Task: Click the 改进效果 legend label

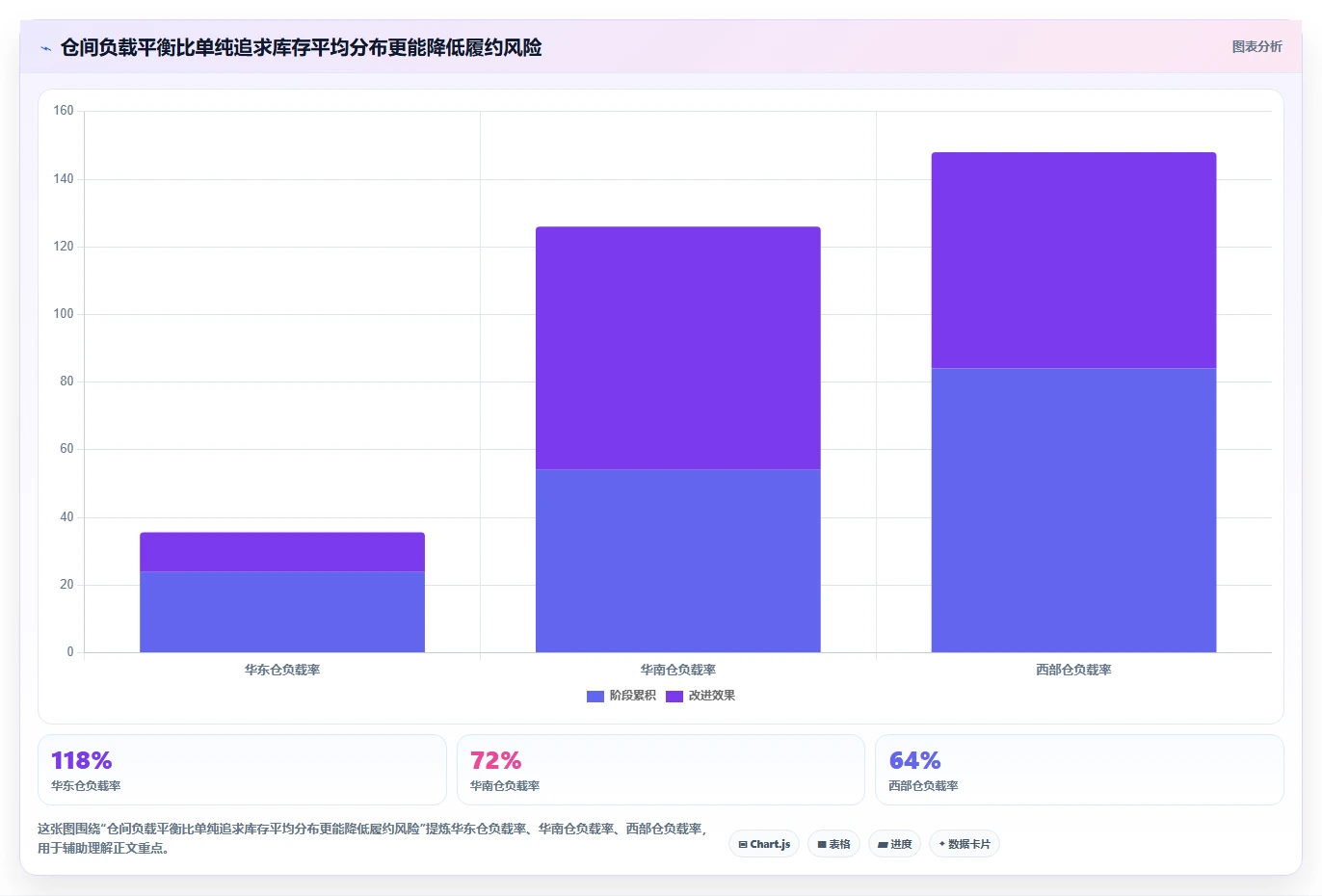Action: coord(712,696)
